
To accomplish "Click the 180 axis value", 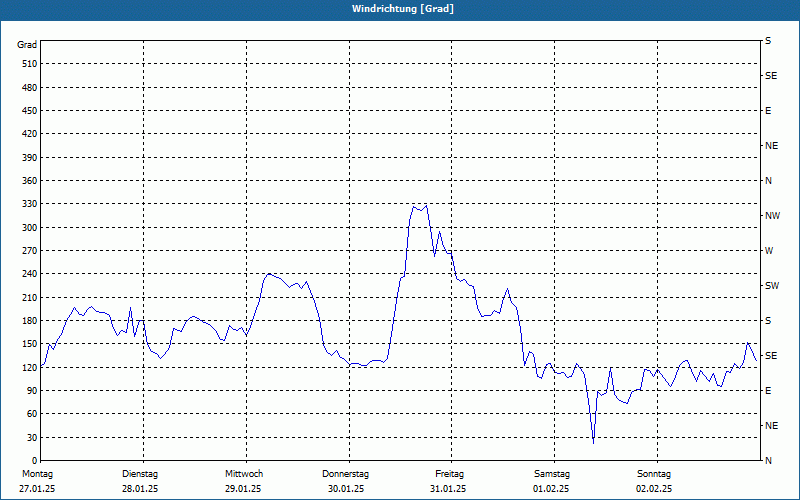I will click(30, 321).
